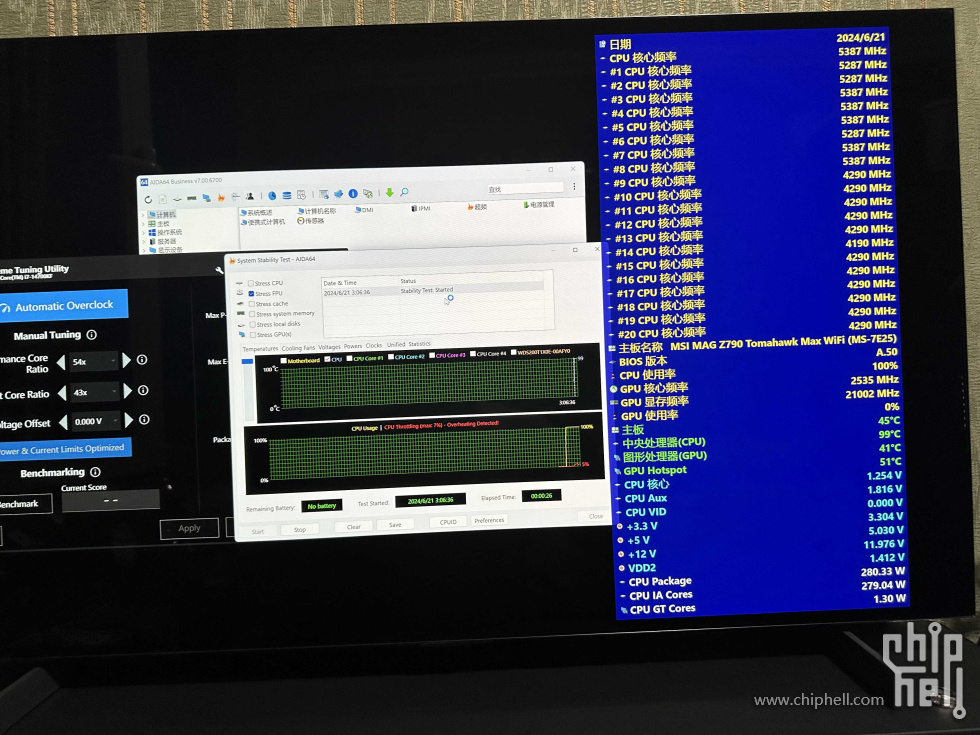This screenshot has height=735, width=980.
Task: Switch to the Unified tab
Action: point(396,344)
